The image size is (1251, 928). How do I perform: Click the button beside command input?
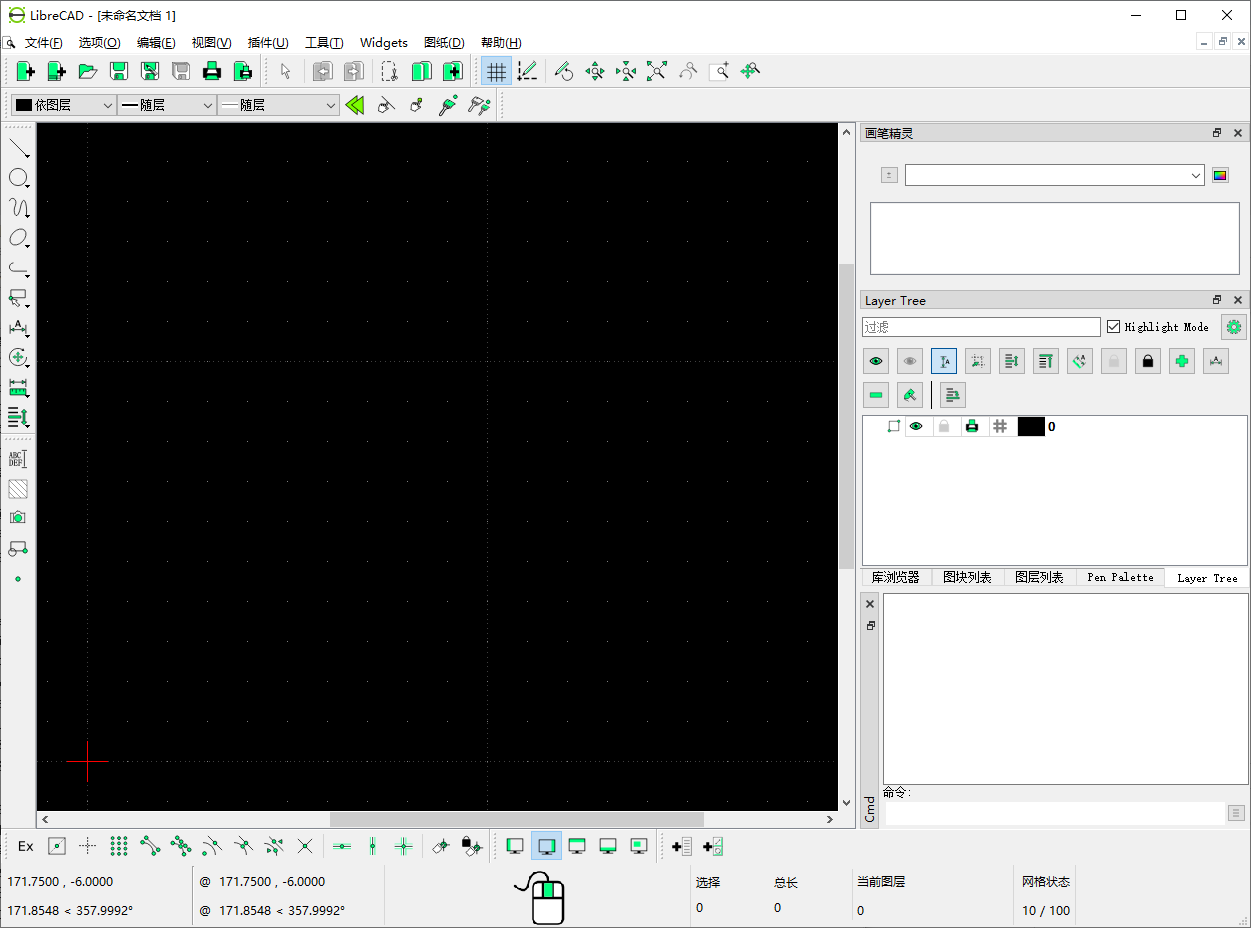[1237, 813]
